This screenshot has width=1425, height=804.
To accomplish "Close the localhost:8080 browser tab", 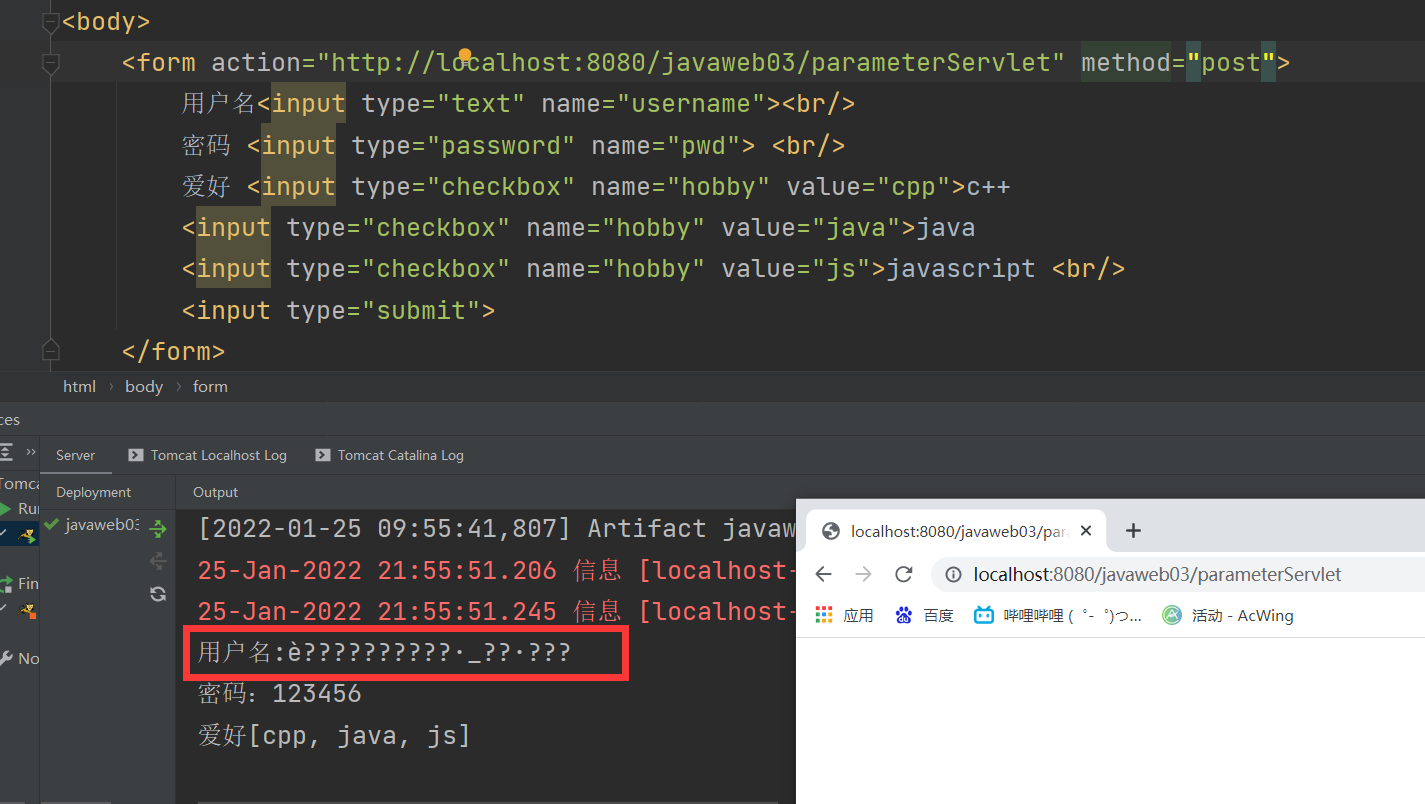I will [1086, 531].
